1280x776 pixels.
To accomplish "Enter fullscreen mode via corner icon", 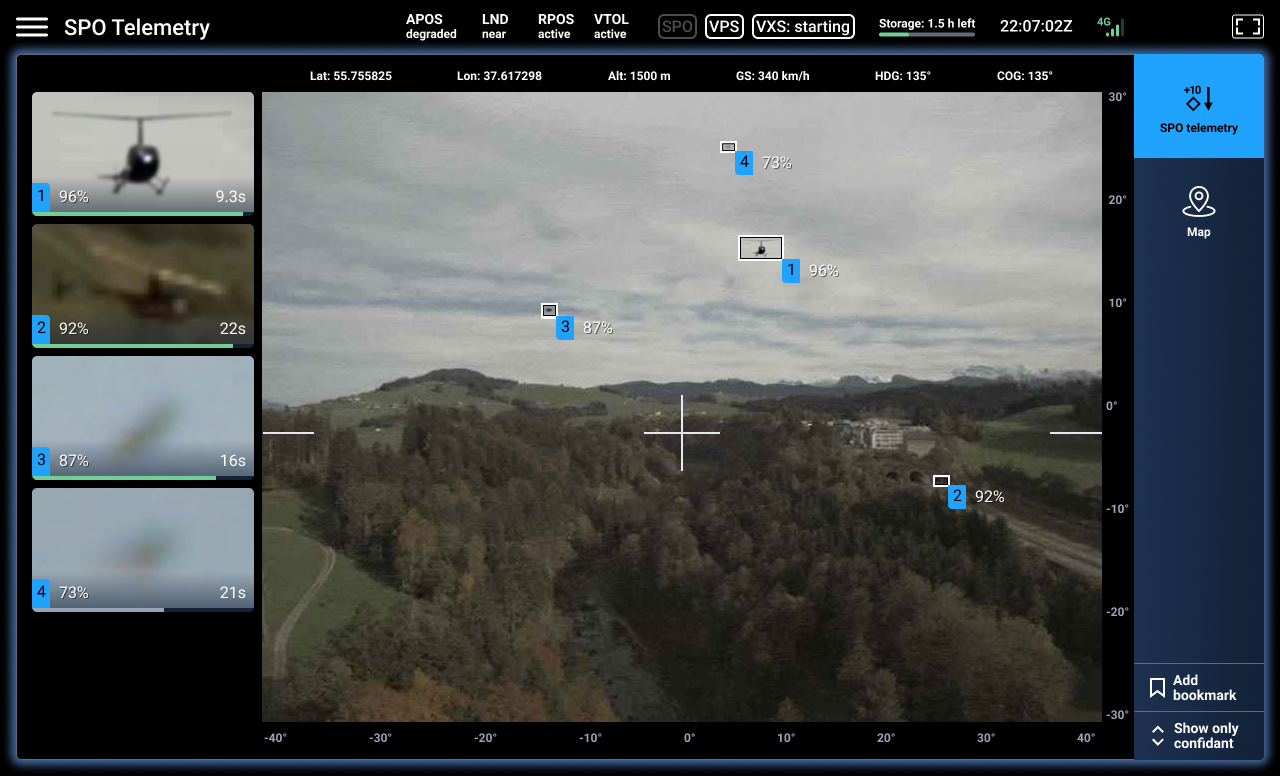I will [x=1247, y=27].
